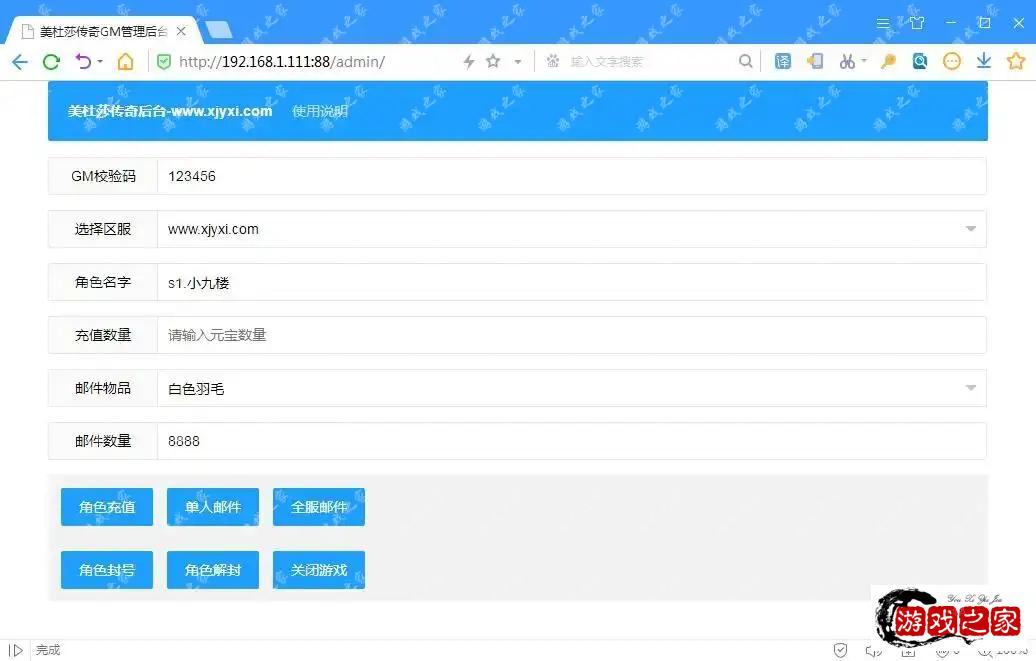
Task: Click the scissors screenshot tool icon
Action: click(847, 62)
